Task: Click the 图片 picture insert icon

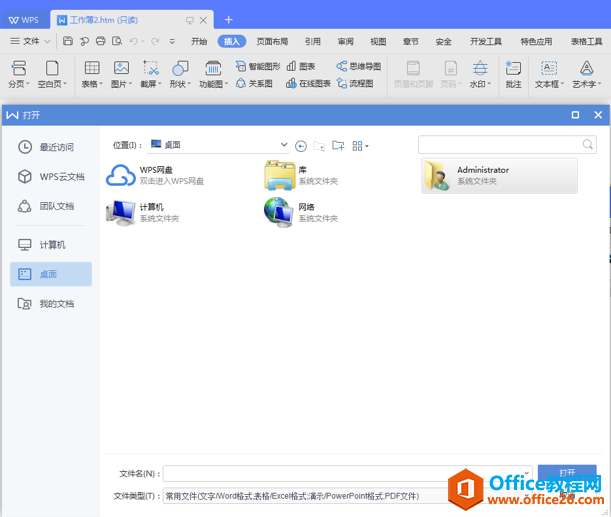Action: click(x=121, y=68)
